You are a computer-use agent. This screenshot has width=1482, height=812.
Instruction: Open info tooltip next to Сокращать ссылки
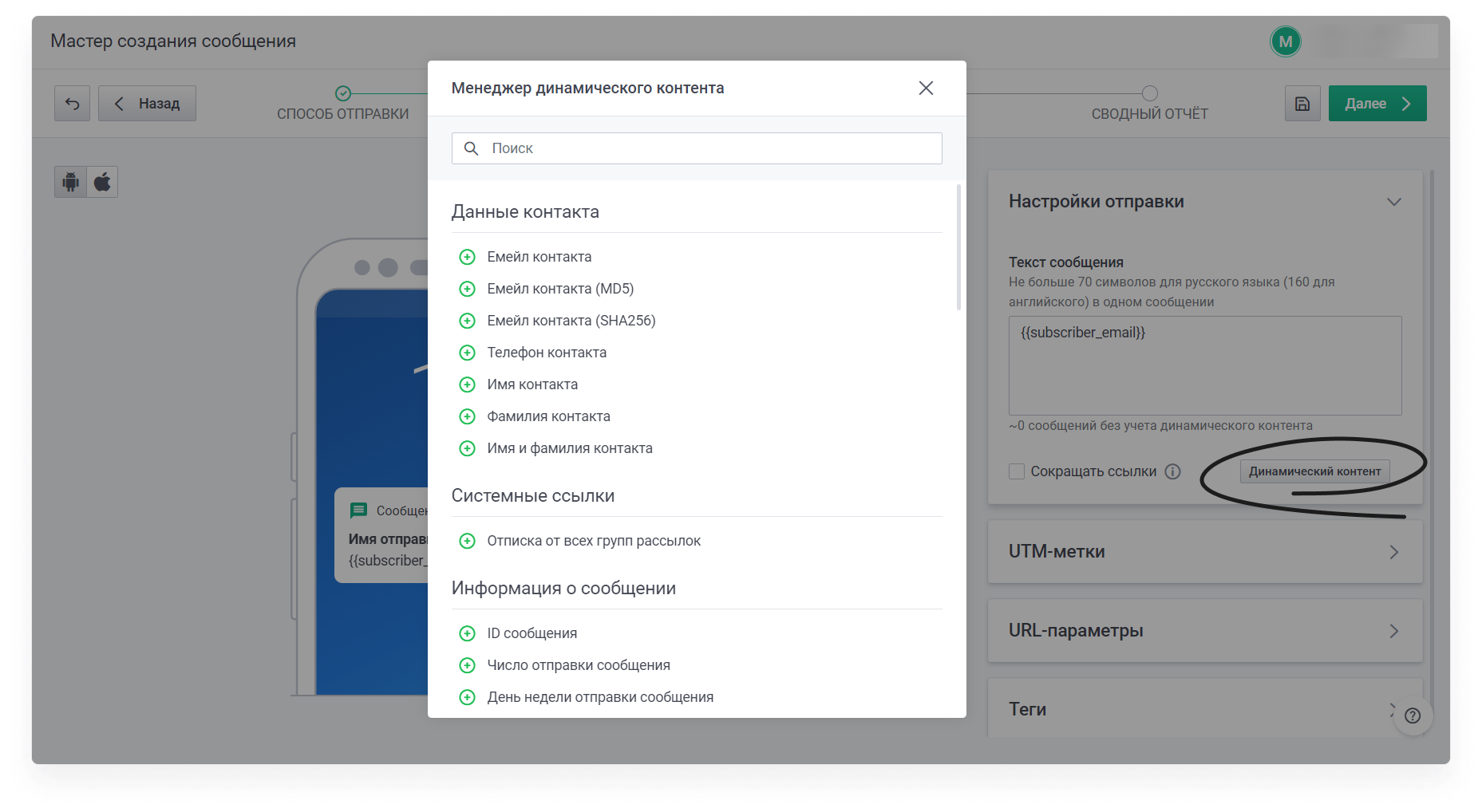pos(1172,471)
